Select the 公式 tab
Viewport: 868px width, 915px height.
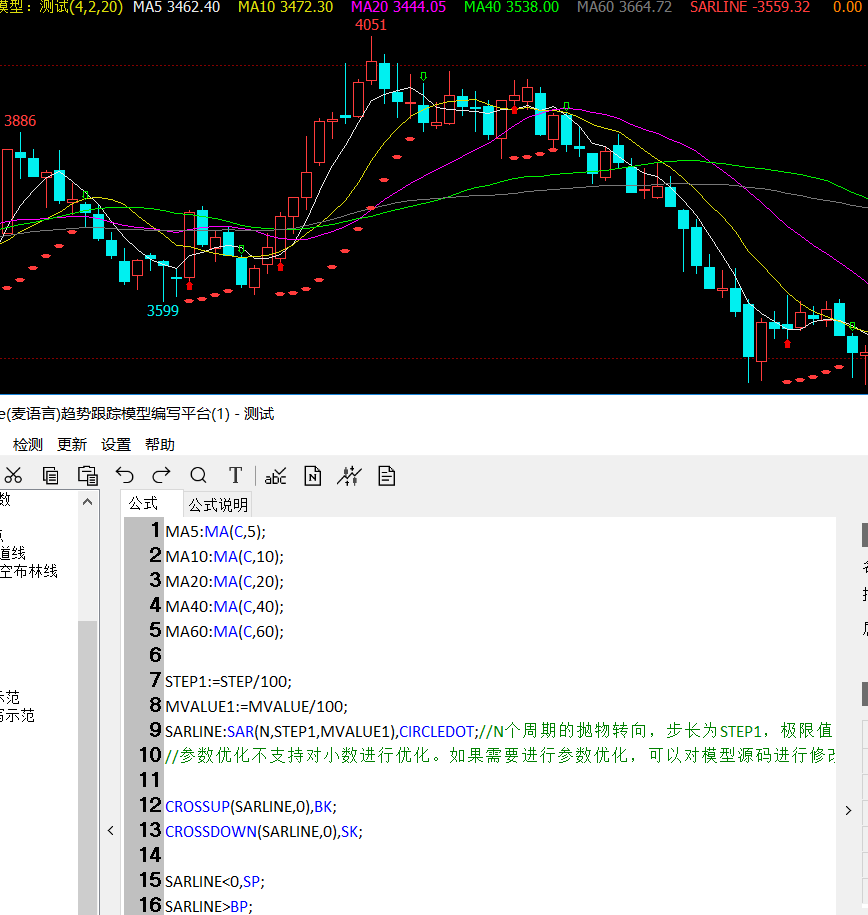143,504
